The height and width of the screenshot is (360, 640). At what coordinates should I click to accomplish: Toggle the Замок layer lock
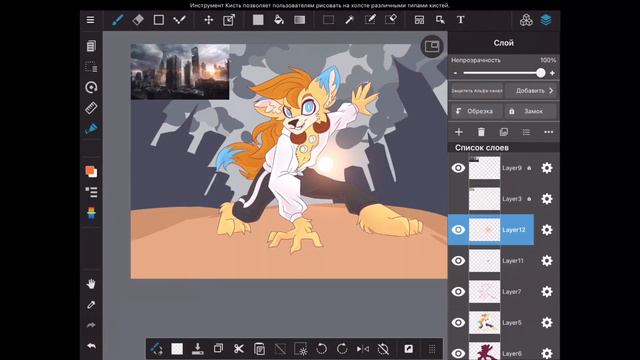(x=530, y=111)
